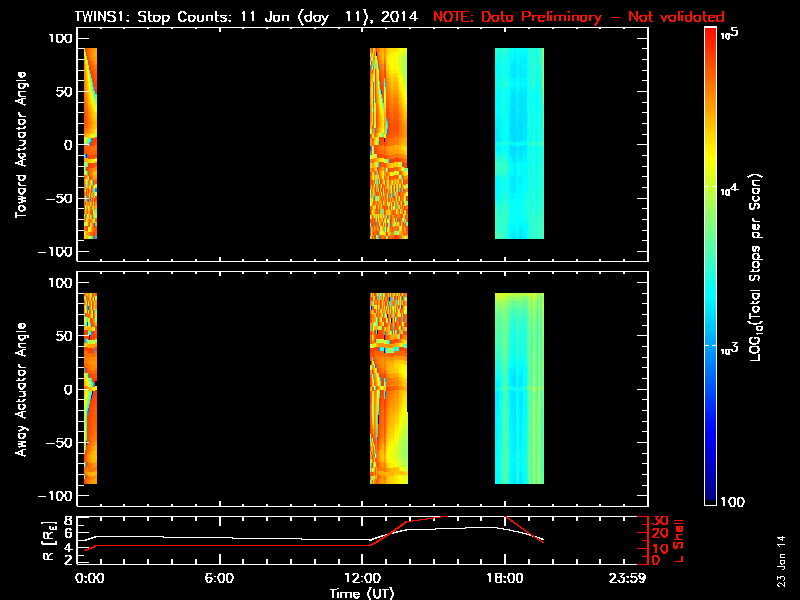Click the Toward Actuator Angle axis label
Image resolution: width=800 pixels, height=600 pixels.
[21, 144]
